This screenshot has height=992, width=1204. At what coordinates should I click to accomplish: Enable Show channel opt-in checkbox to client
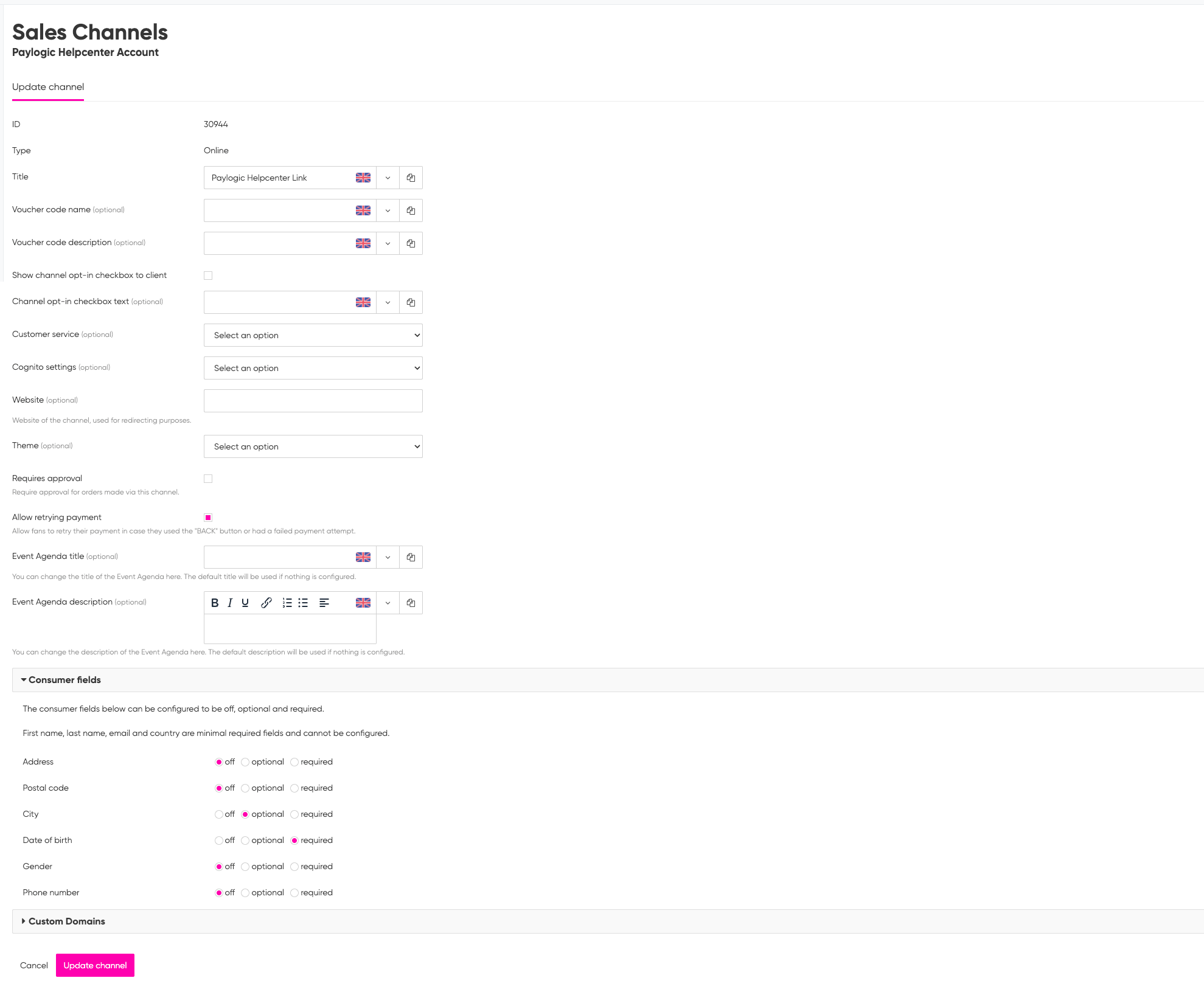tap(208, 276)
